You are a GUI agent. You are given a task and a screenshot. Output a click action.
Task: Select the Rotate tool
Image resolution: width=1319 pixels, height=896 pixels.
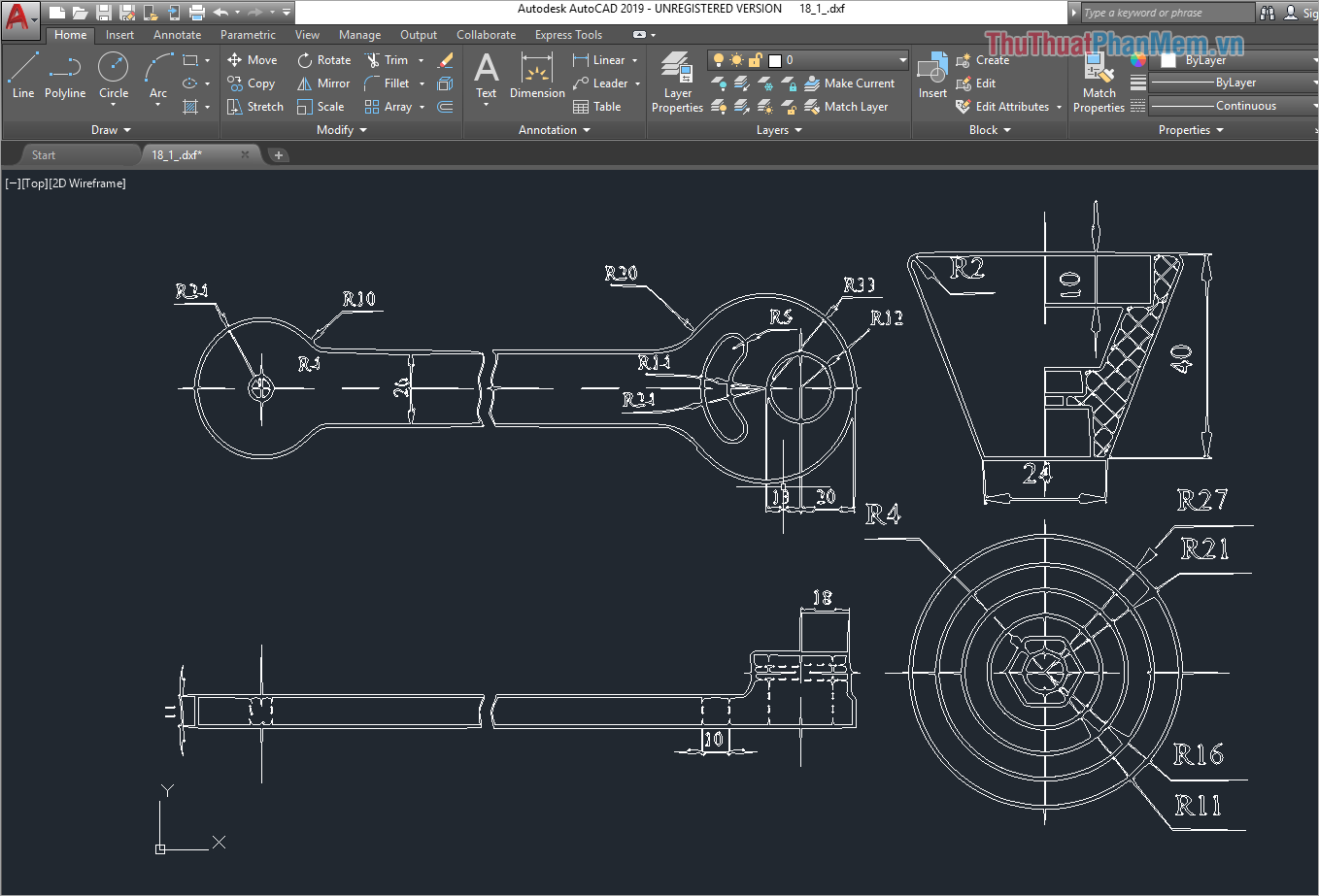point(323,59)
